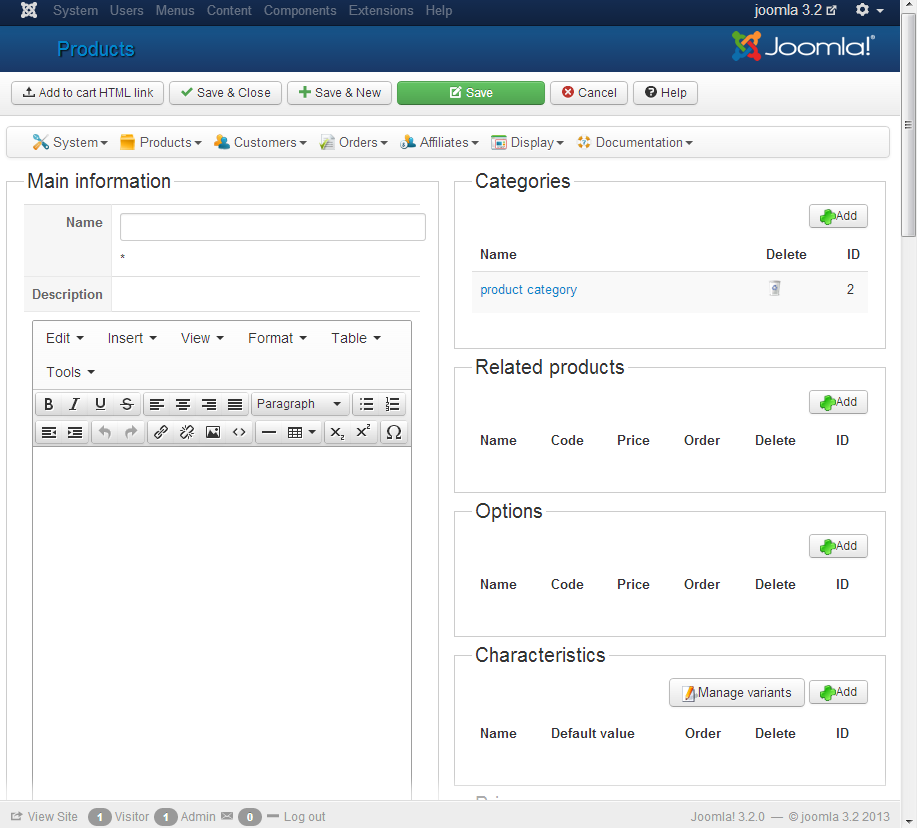The image size is (917, 828).
Task: Open Extensions in the top menu bar
Action: pos(380,10)
